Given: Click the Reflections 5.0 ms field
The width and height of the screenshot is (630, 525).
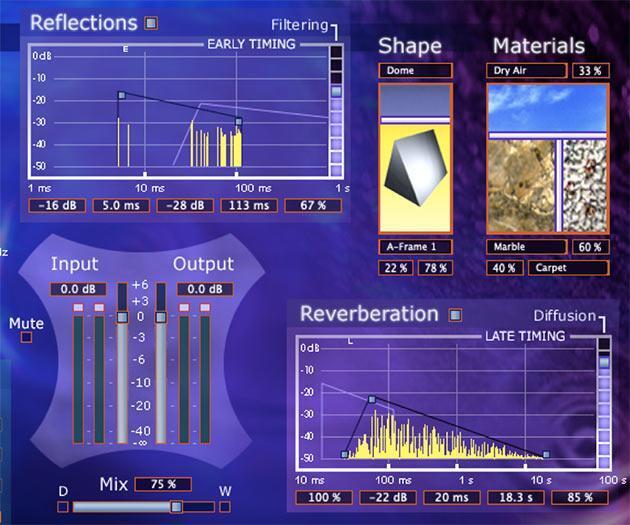Looking at the screenshot, I should tap(121, 206).
